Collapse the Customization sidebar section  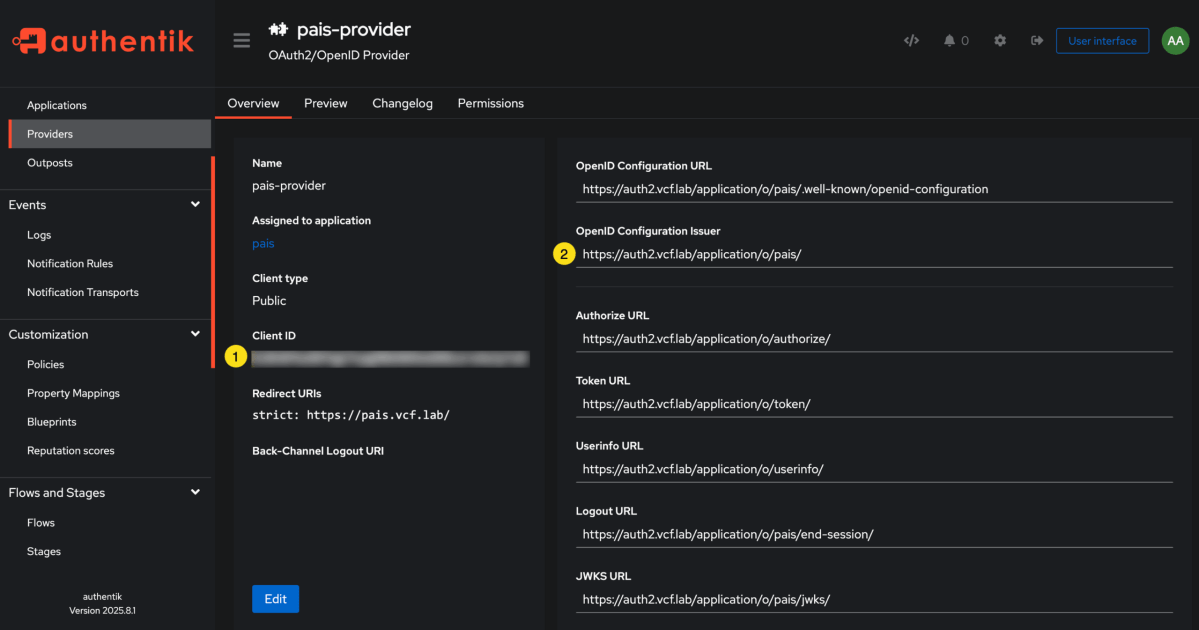point(195,334)
